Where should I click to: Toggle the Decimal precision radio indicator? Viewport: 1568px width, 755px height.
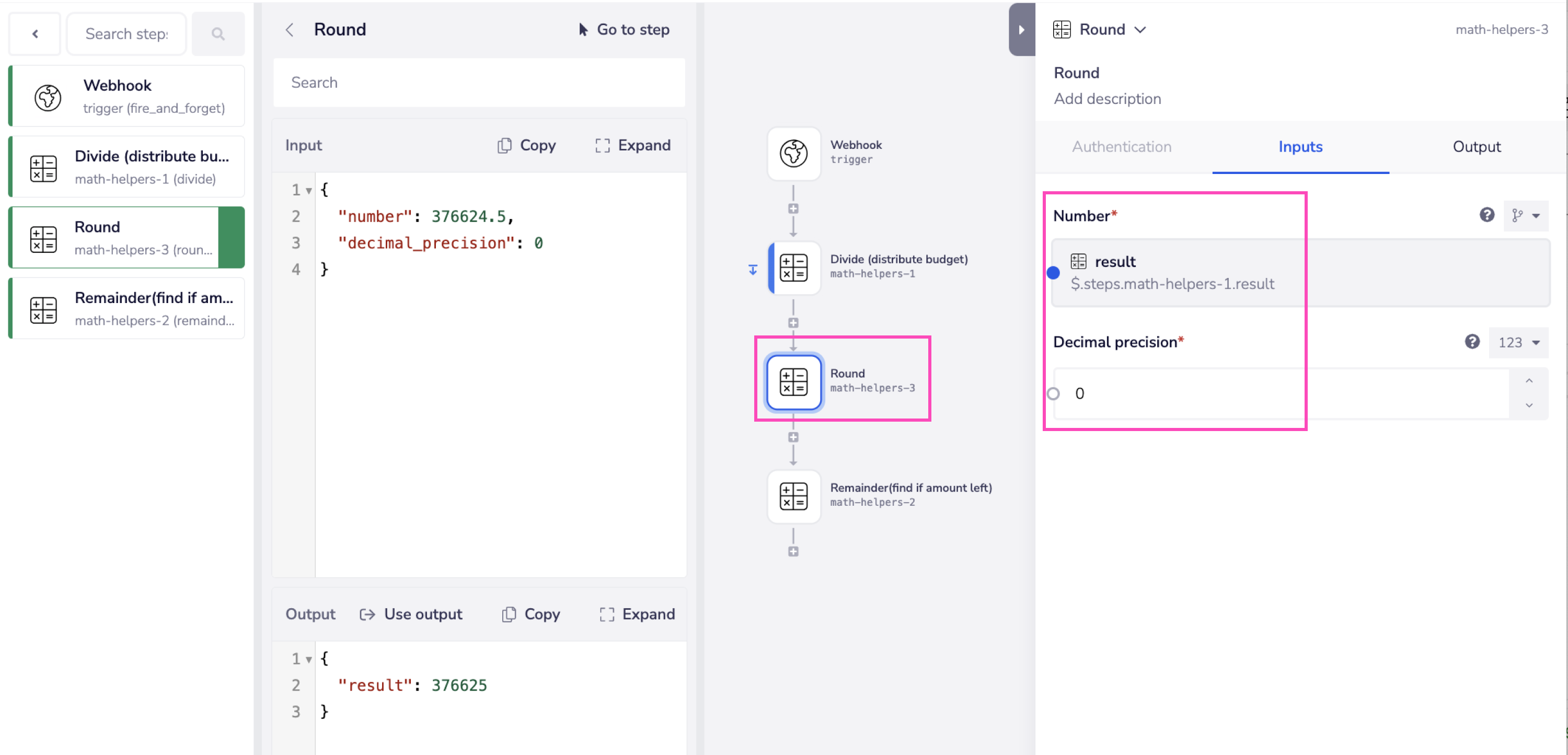click(1053, 393)
